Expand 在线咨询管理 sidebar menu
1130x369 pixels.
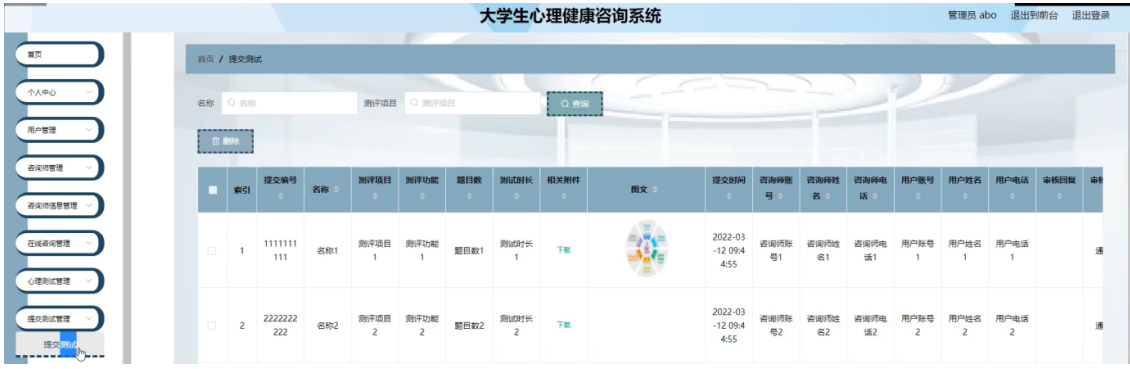click(x=60, y=244)
